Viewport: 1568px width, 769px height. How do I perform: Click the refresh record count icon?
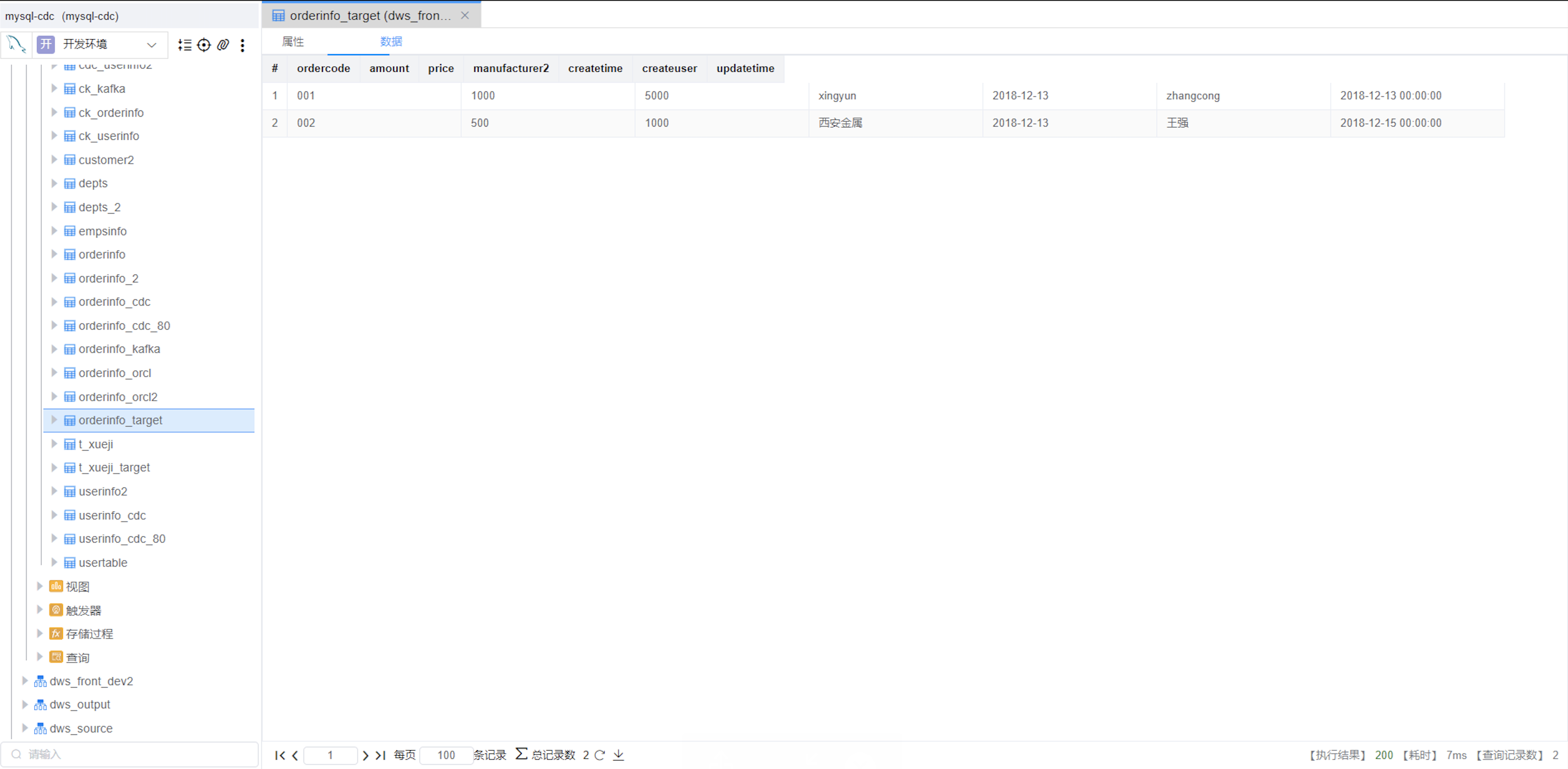tap(600, 755)
